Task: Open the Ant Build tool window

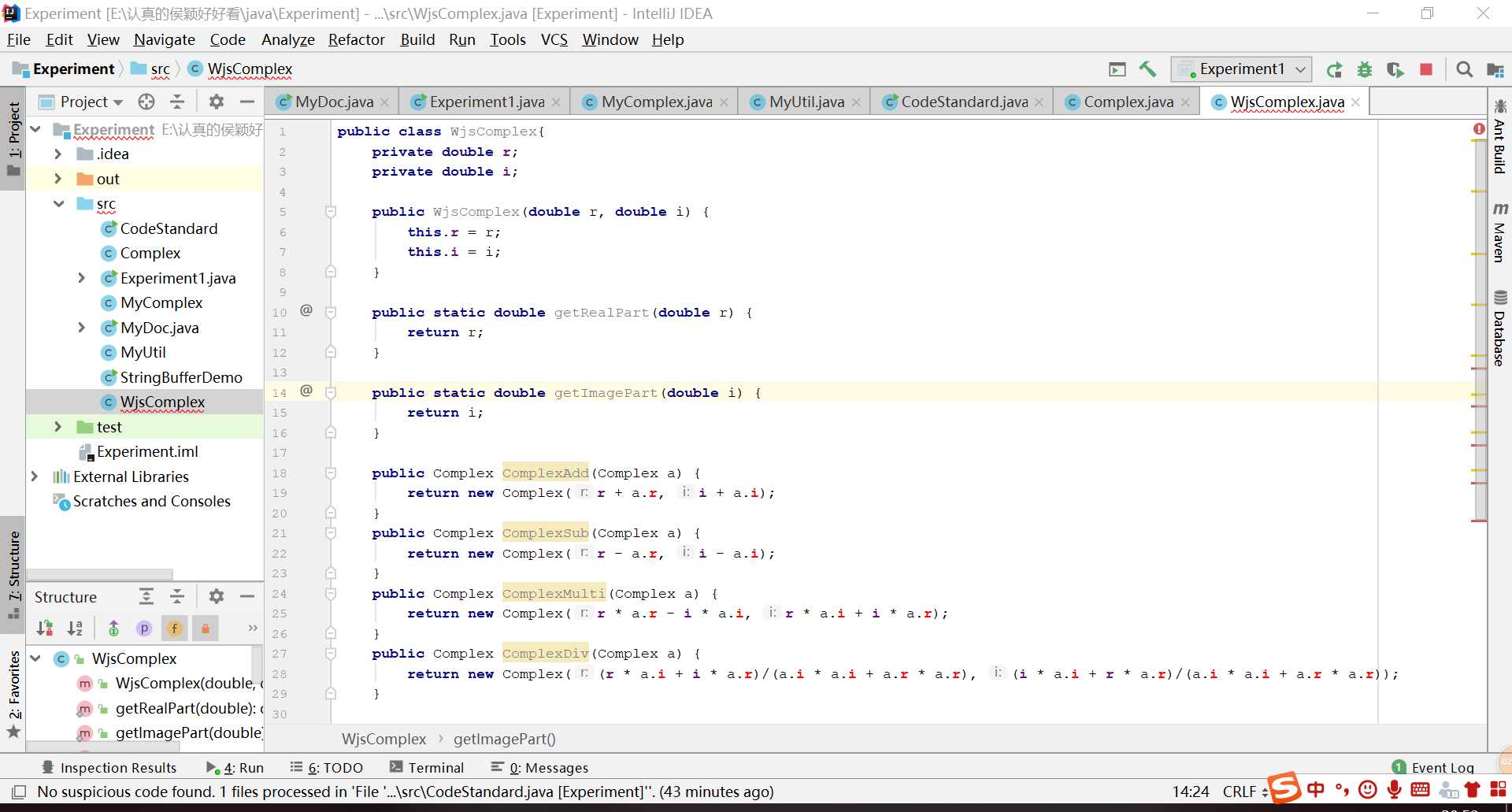Action: pyautogui.click(x=1499, y=137)
